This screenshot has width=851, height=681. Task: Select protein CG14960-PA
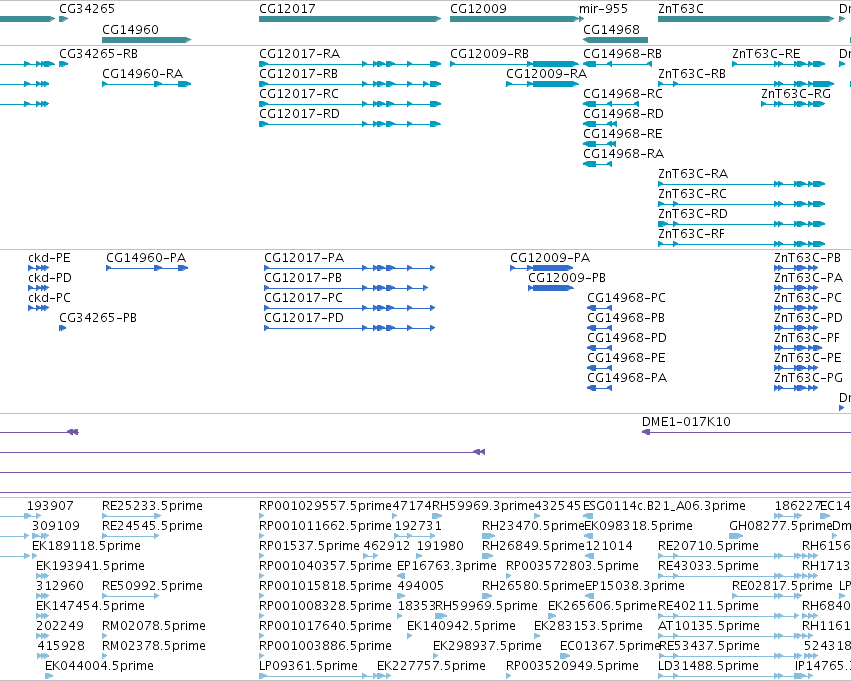tap(146, 258)
